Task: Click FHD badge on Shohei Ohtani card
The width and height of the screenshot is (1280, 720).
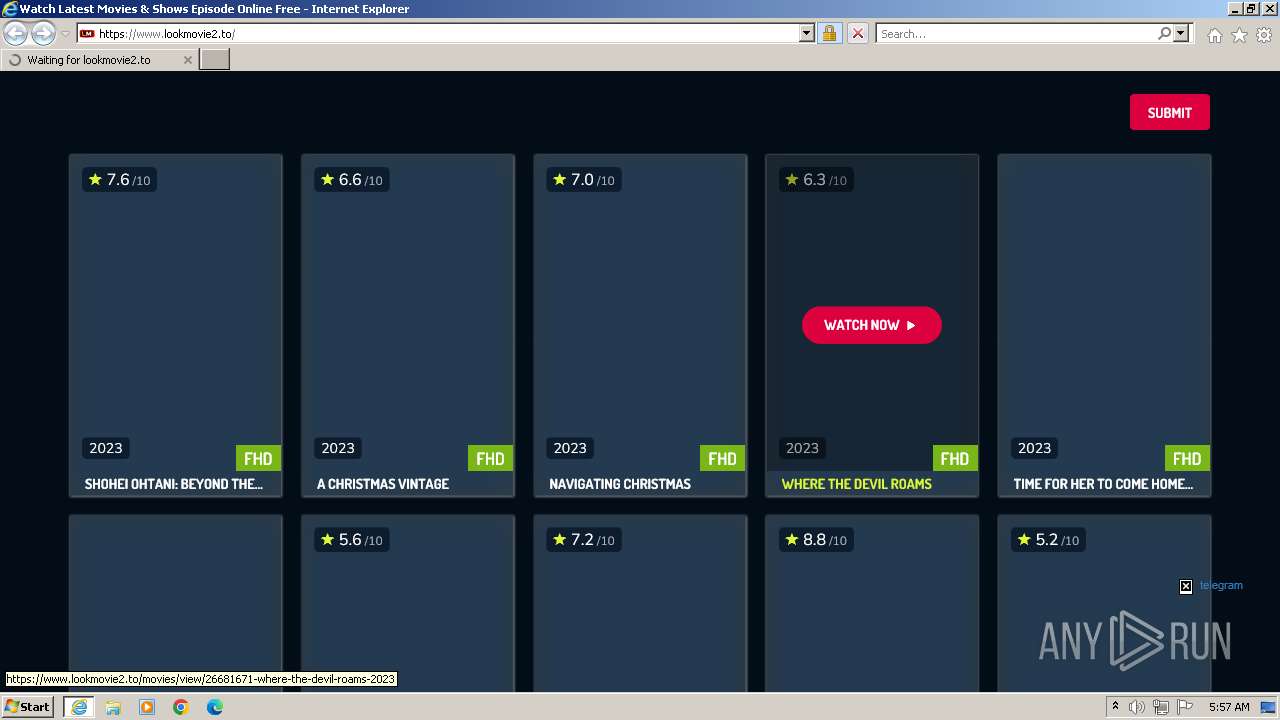Action: pyautogui.click(x=258, y=458)
